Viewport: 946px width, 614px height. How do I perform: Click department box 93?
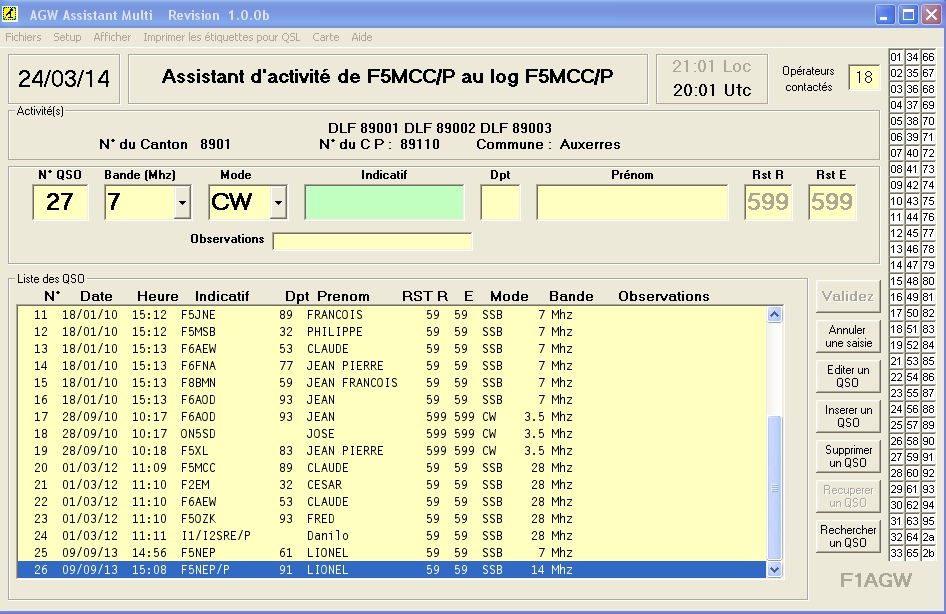929,489
